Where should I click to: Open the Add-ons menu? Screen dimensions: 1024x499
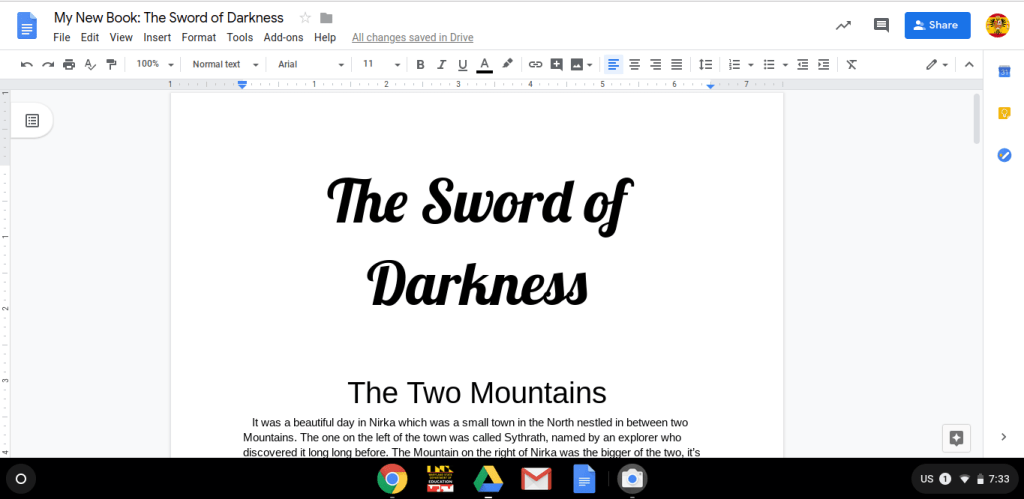[283, 38]
